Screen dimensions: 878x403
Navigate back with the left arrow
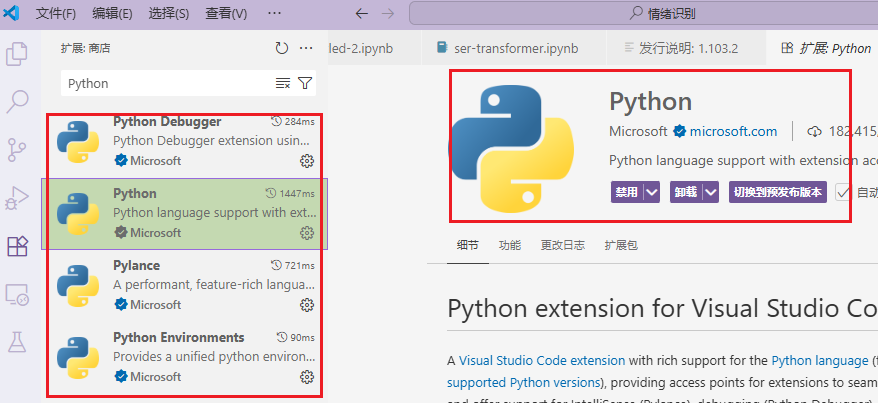[x=362, y=13]
